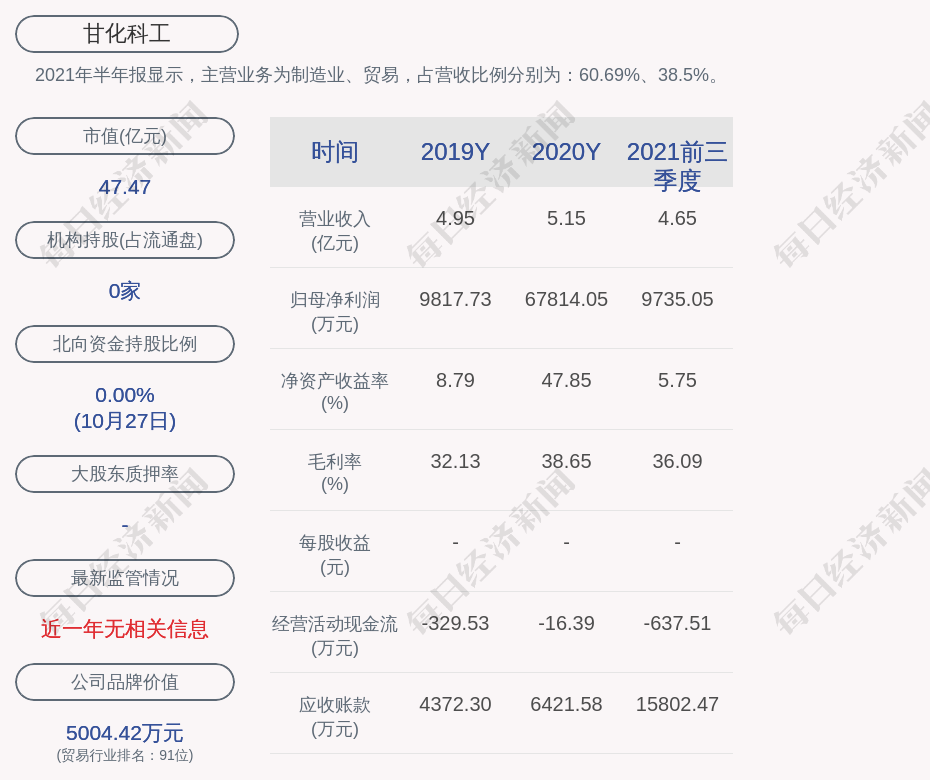Screen dimensions: 930x780
Task: Click the 2021前三季度 column header
Action: coord(677,166)
